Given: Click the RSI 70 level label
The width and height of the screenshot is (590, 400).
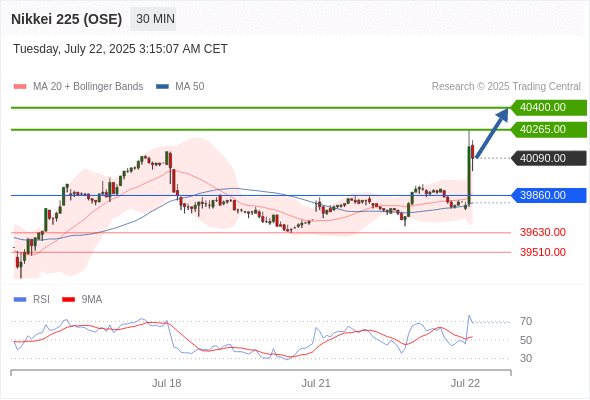Looking at the screenshot, I should [x=526, y=321].
